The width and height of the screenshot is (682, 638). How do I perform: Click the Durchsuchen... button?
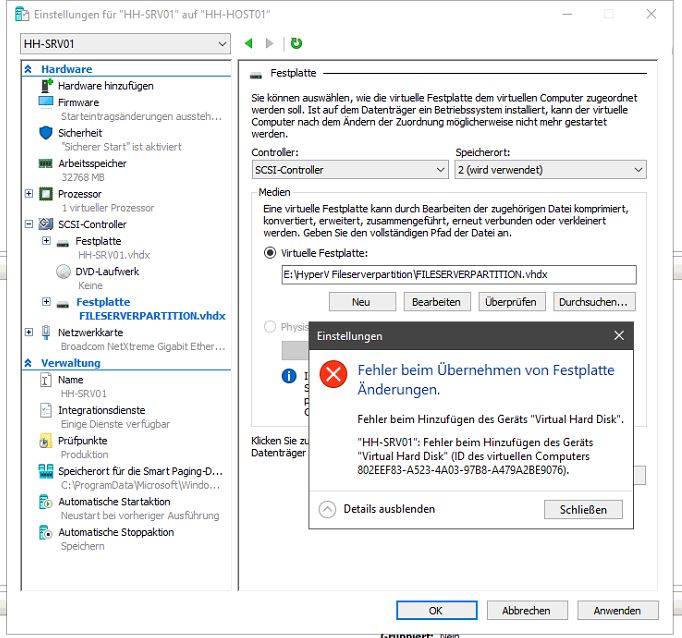point(594,302)
